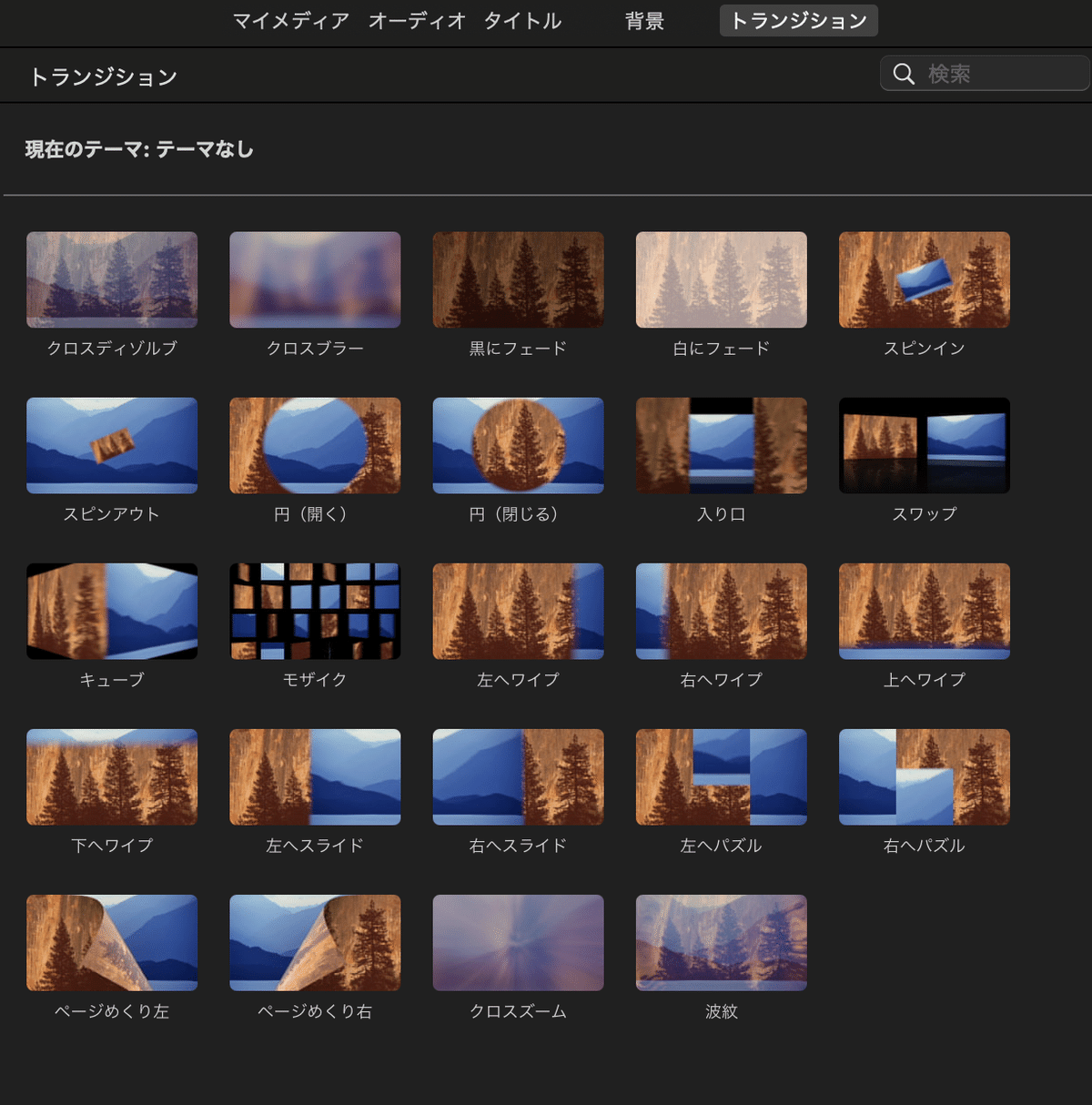Select the 左へスライド transition thumbnail
Viewport: 1092px width, 1105px height.
315,776
